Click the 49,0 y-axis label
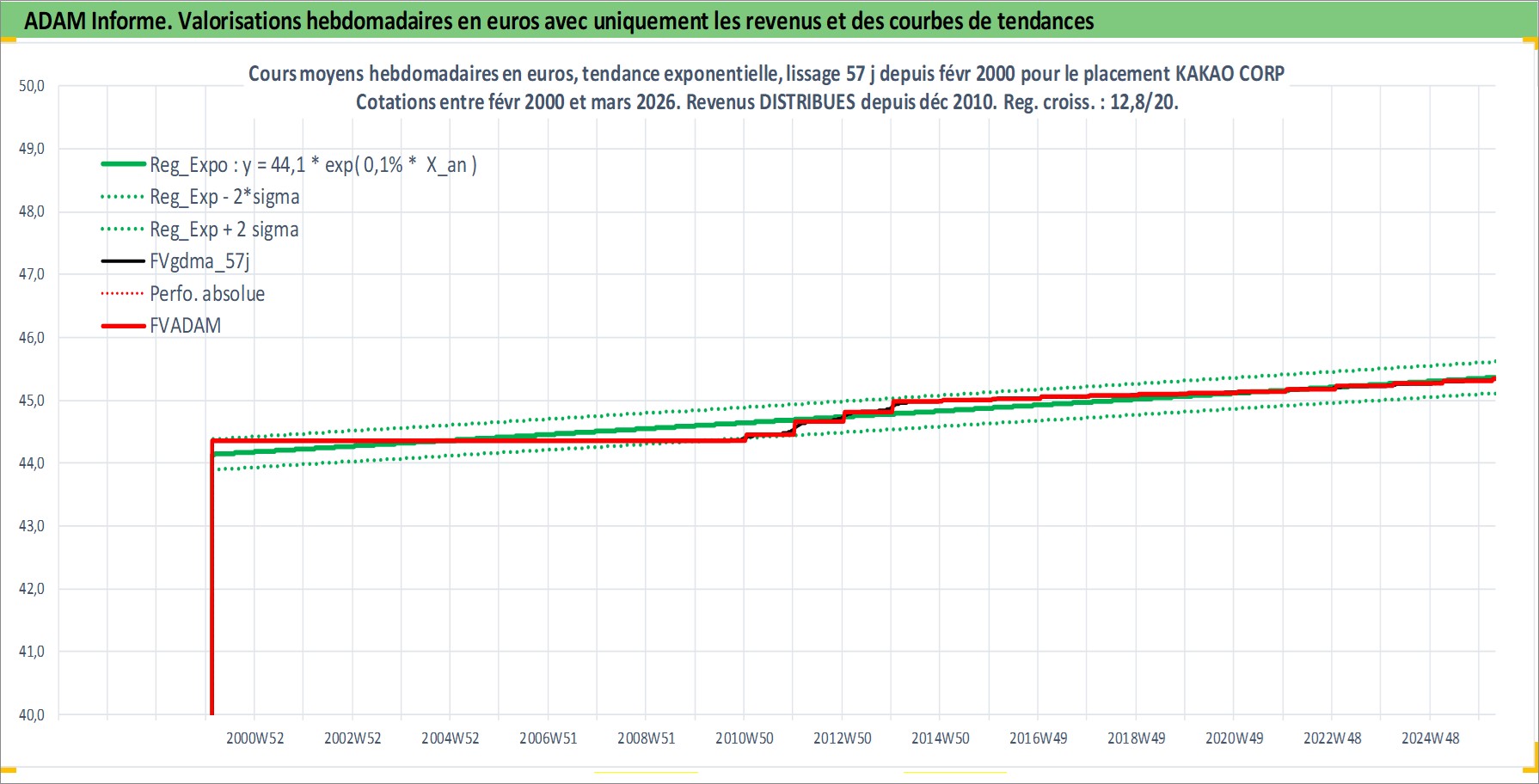 tap(32, 149)
